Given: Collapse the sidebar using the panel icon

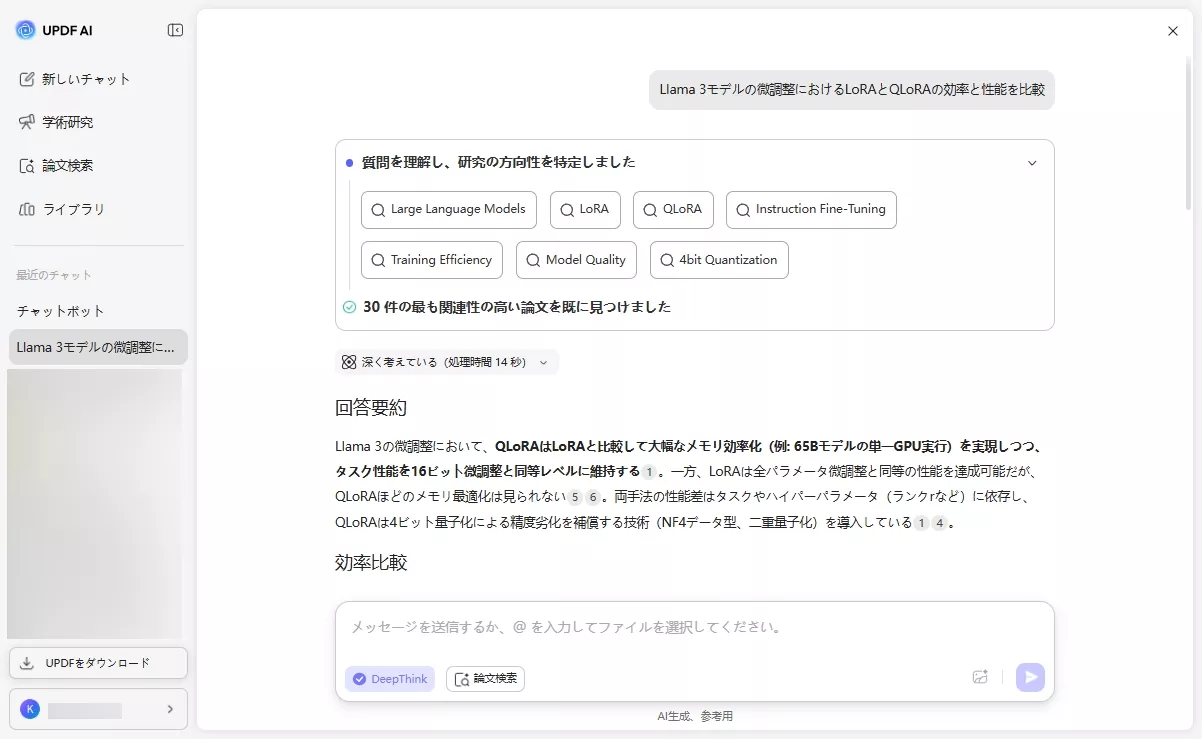Looking at the screenshot, I should point(175,30).
